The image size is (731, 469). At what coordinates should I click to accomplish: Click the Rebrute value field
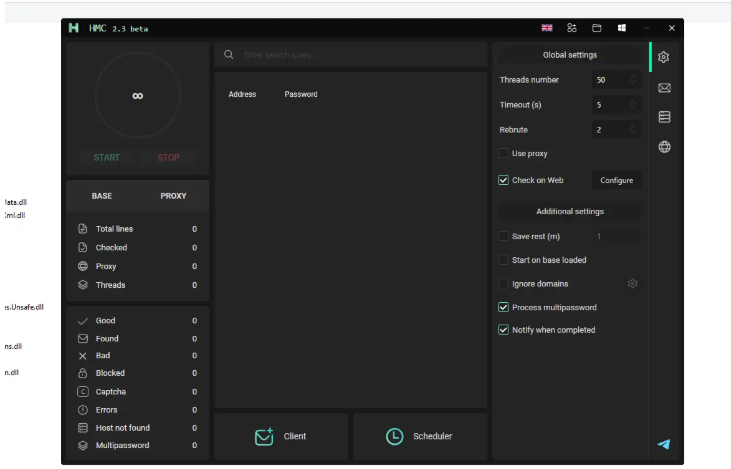pos(616,129)
